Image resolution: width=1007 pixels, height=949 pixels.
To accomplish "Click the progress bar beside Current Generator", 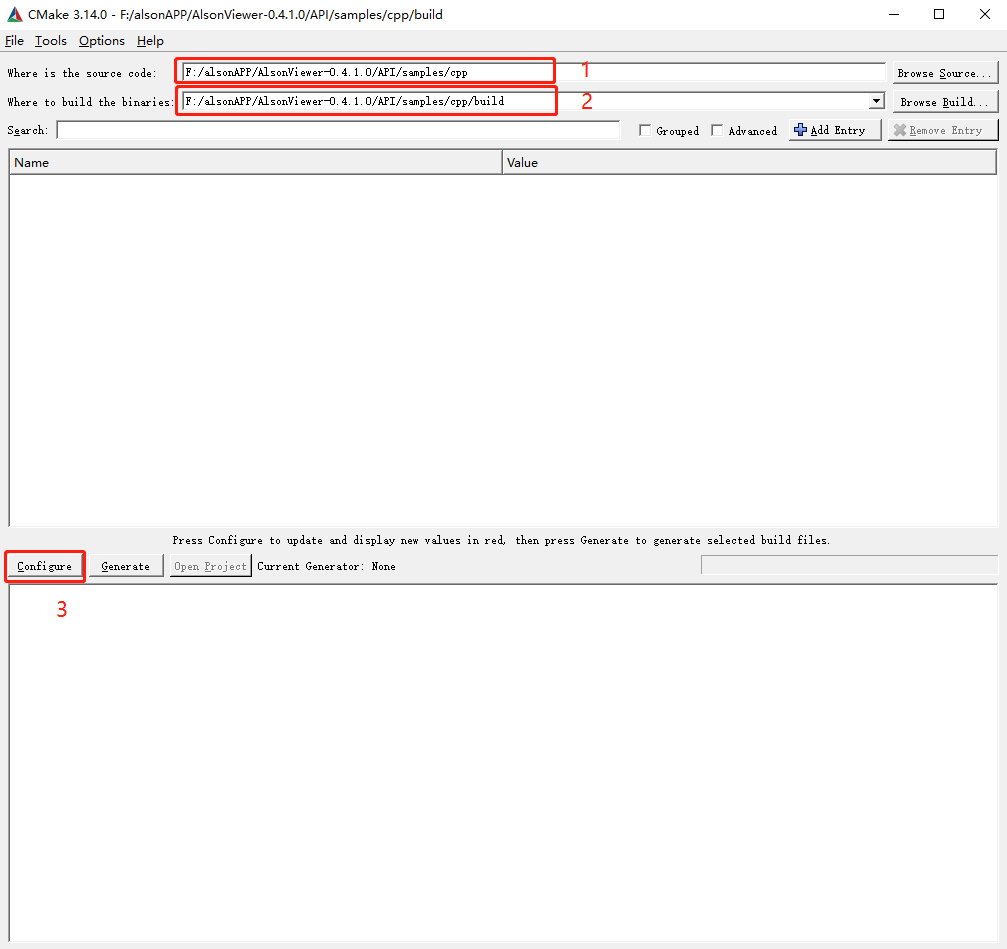I will click(x=848, y=566).
